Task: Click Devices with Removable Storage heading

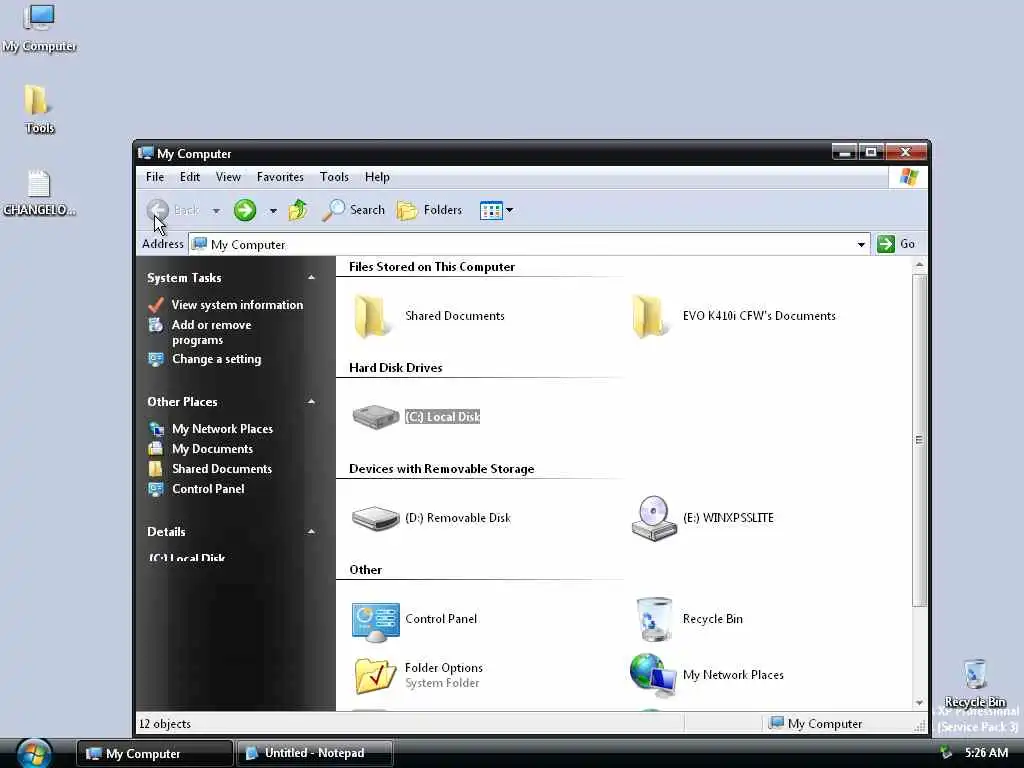Action: [441, 469]
